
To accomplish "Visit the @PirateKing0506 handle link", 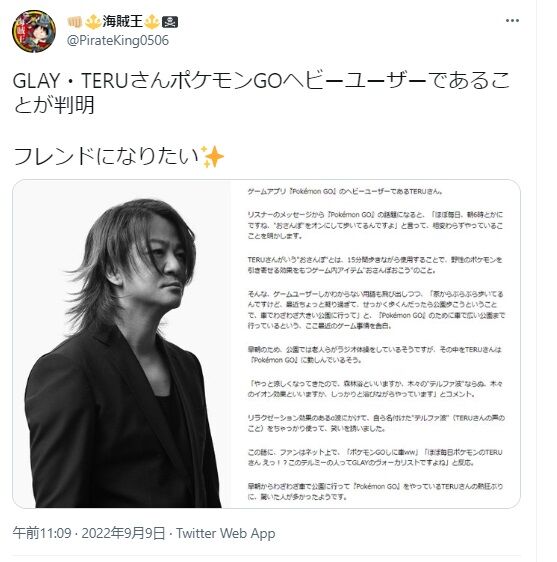I will (x=118, y=41).
